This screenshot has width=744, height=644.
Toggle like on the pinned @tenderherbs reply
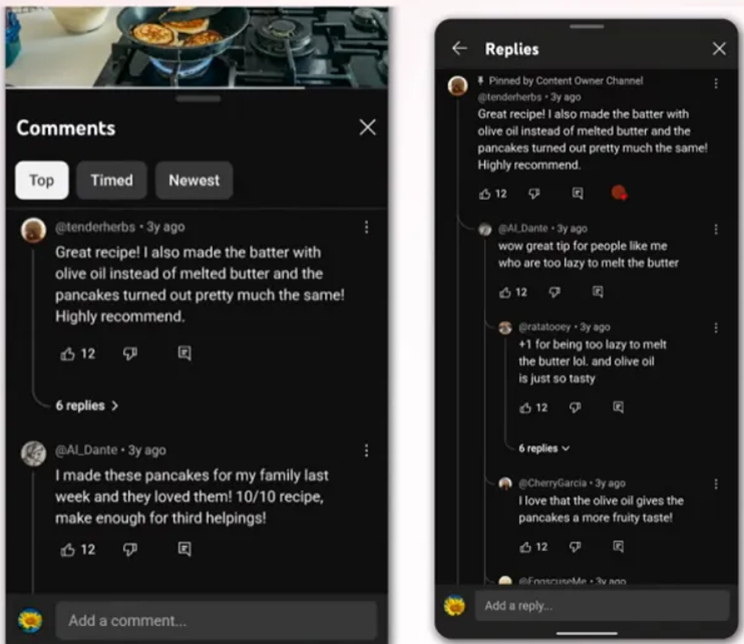pyautogui.click(x=484, y=194)
